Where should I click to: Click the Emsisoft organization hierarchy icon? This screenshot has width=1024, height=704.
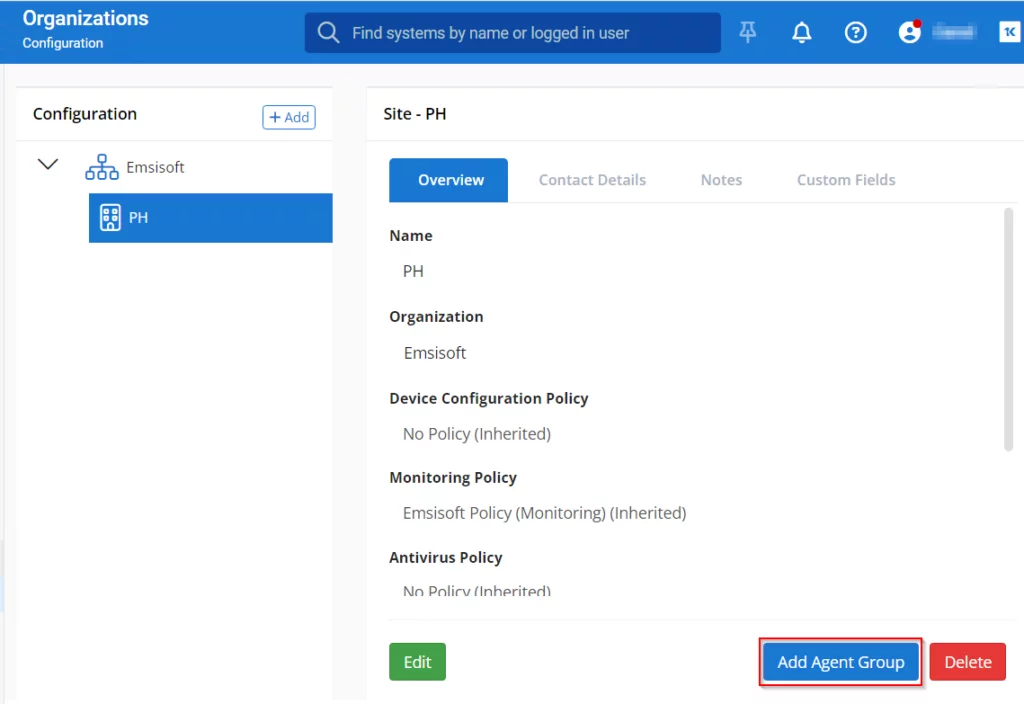pos(101,167)
